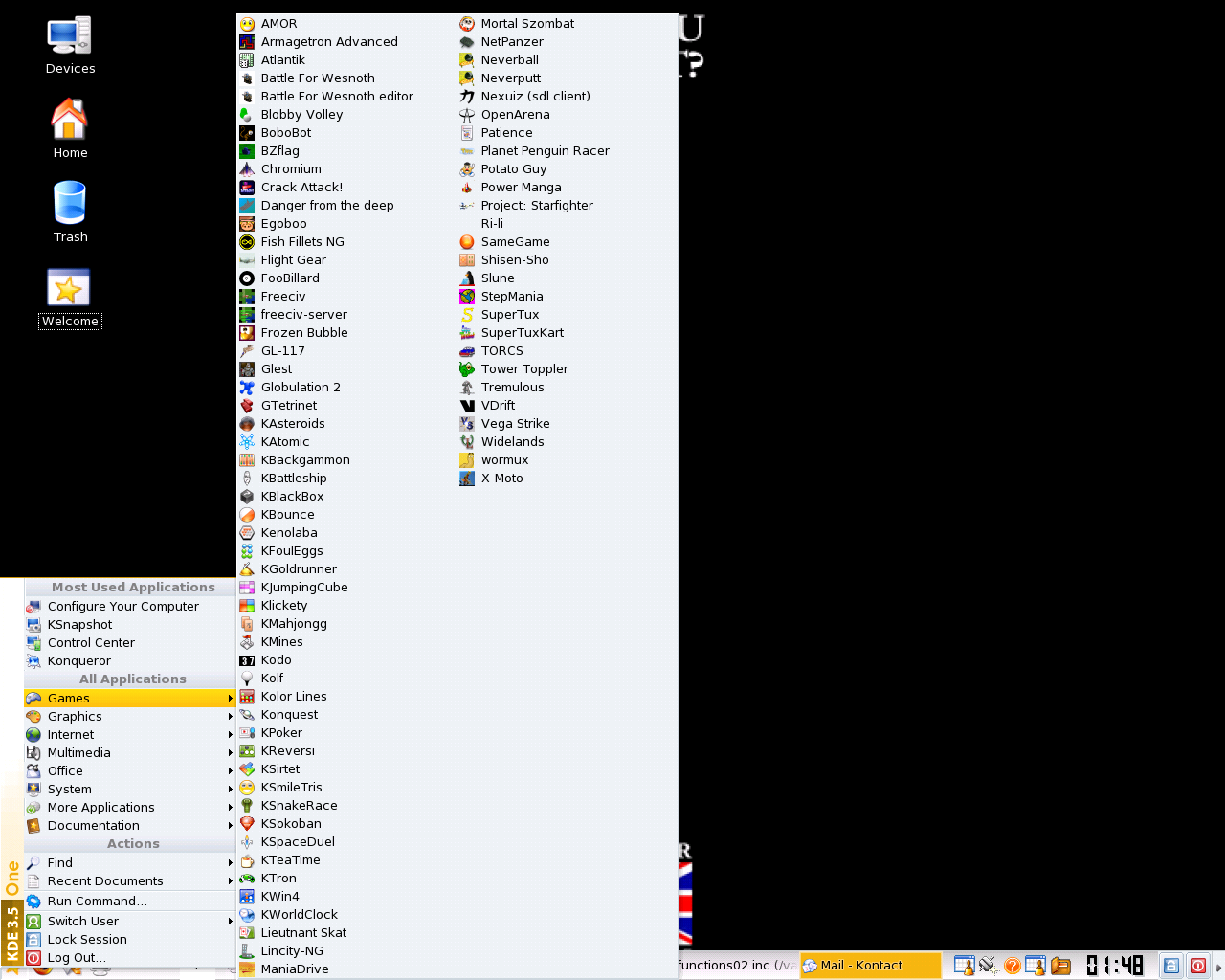Click the panel clock showing 01:48
The image size is (1225, 980).
coord(1115,966)
